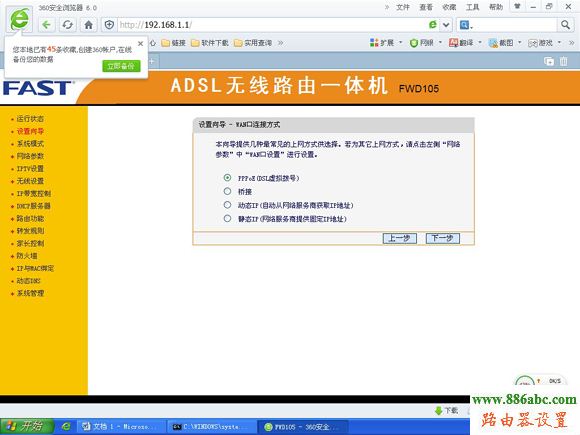The width and height of the screenshot is (580, 435).
Task: Open 系统模式 in router sidebar
Action: click(30, 144)
